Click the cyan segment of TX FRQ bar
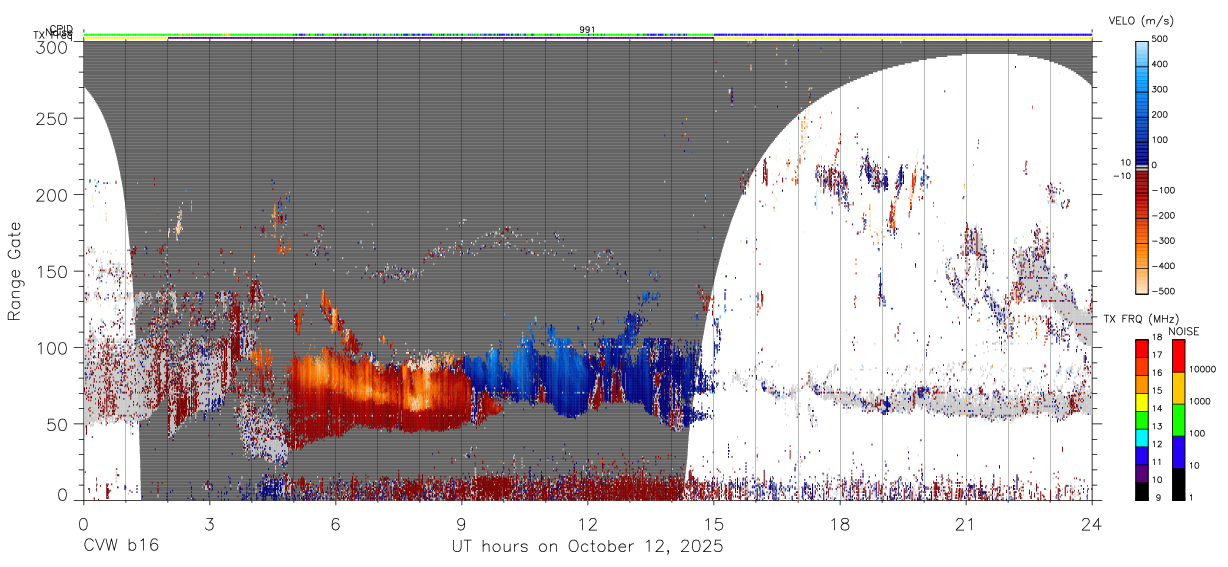This screenshot has width=1228, height=567. pyautogui.click(x=1141, y=436)
